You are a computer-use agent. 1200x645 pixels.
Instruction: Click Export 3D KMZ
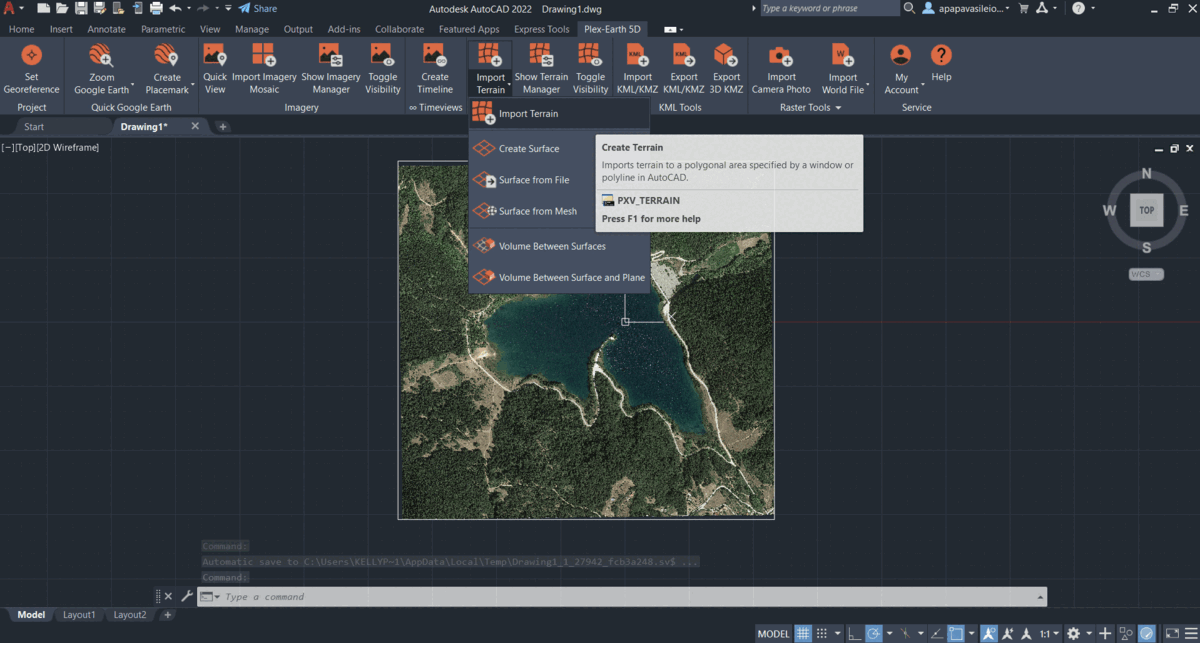click(727, 68)
